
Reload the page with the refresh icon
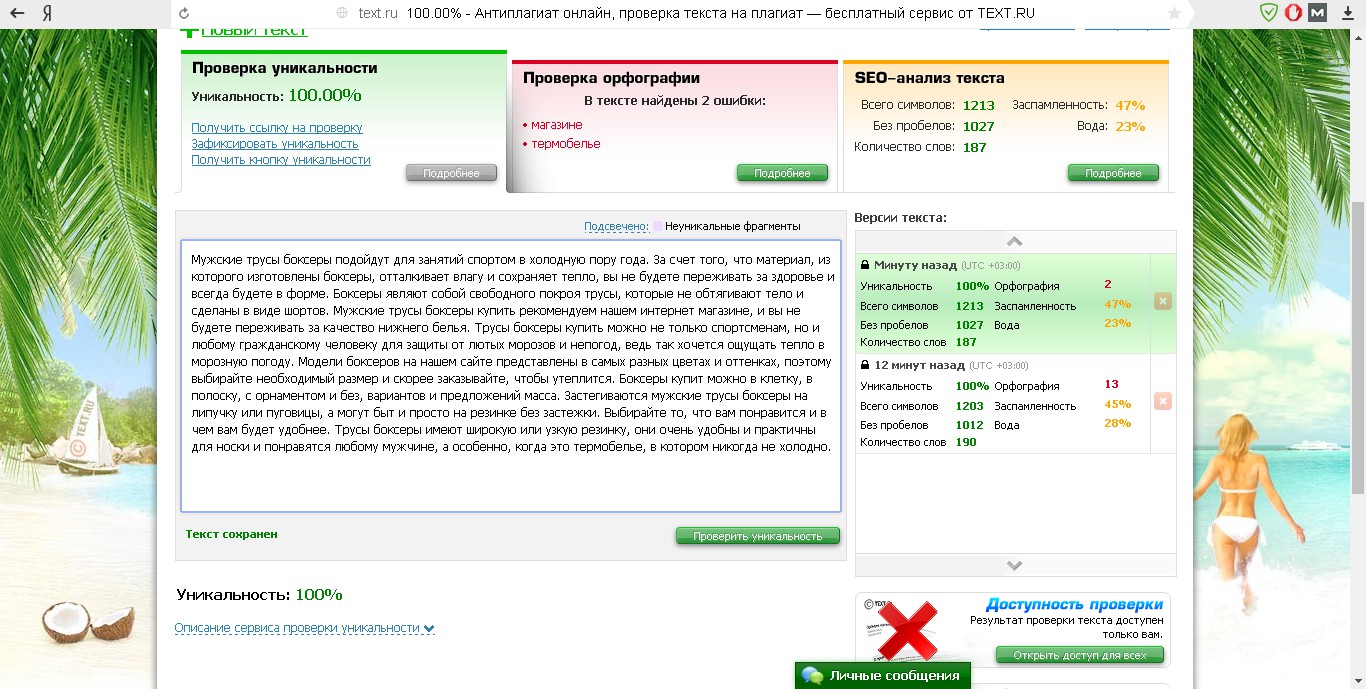point(183,14)
